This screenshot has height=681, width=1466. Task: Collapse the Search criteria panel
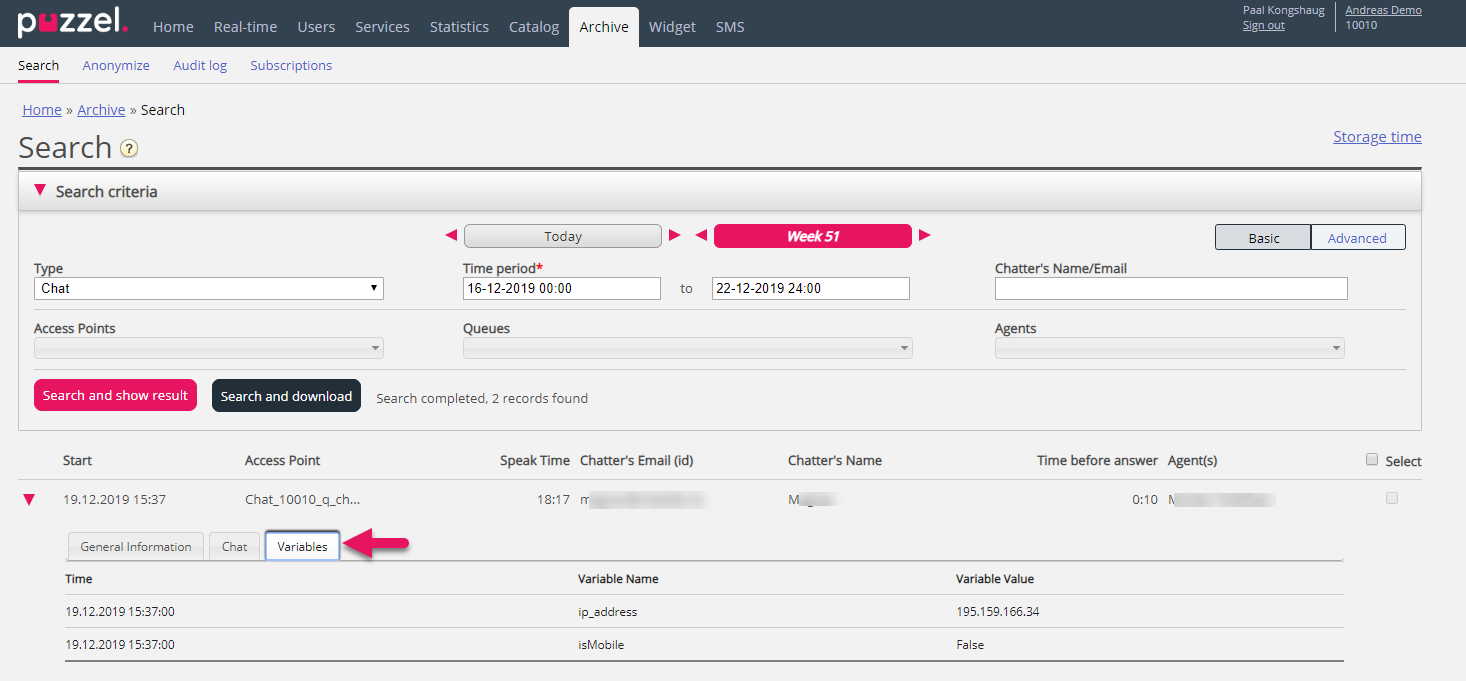[40, 190]
